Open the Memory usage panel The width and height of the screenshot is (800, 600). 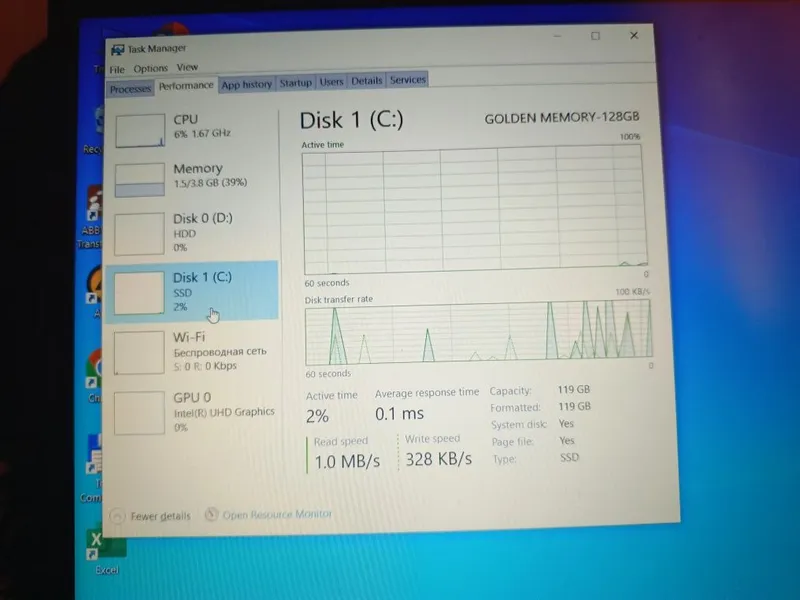[192, 178]
